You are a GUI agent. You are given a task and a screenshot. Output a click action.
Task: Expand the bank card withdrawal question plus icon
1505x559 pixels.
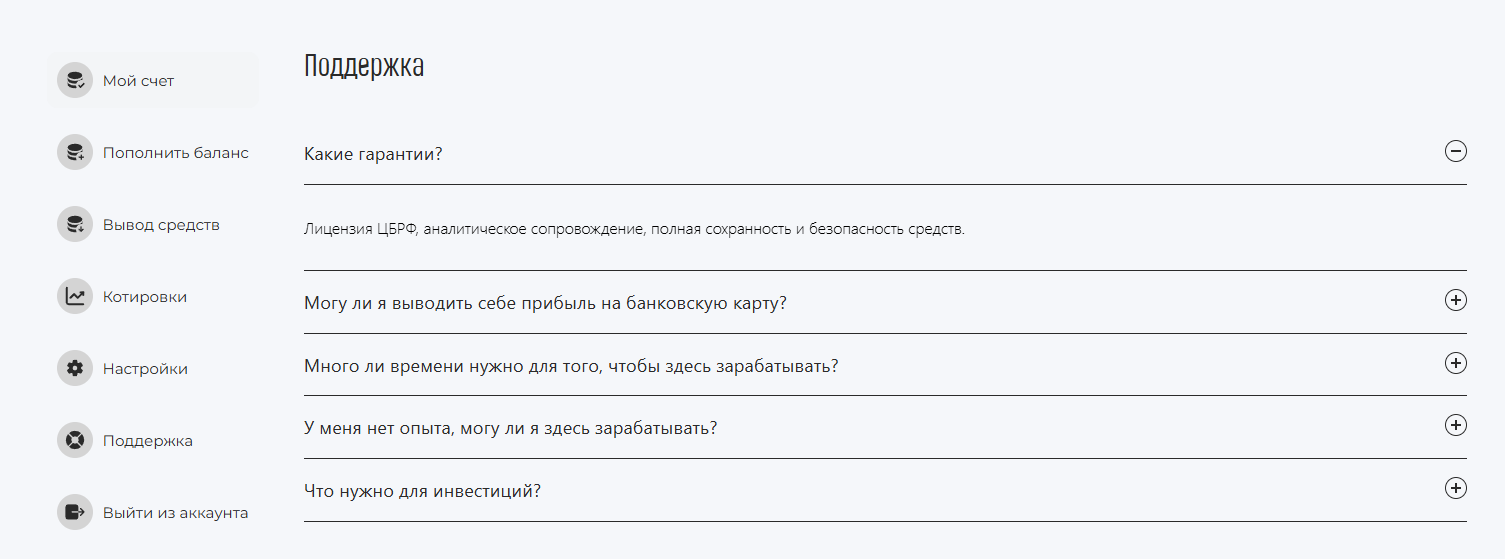pos(1456,300)
